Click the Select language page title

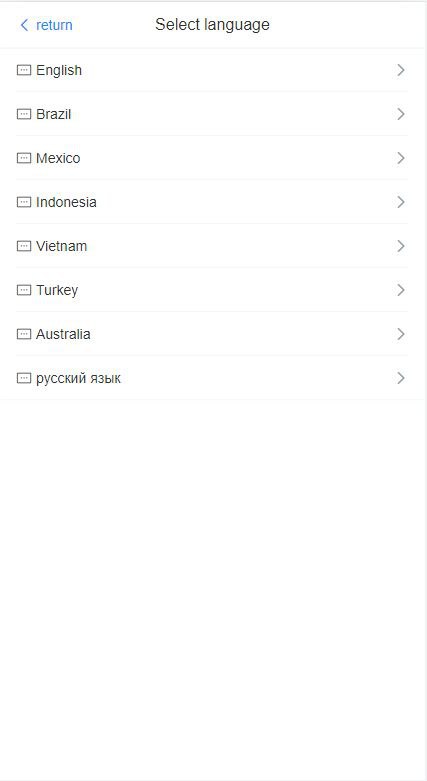(212, 24)
